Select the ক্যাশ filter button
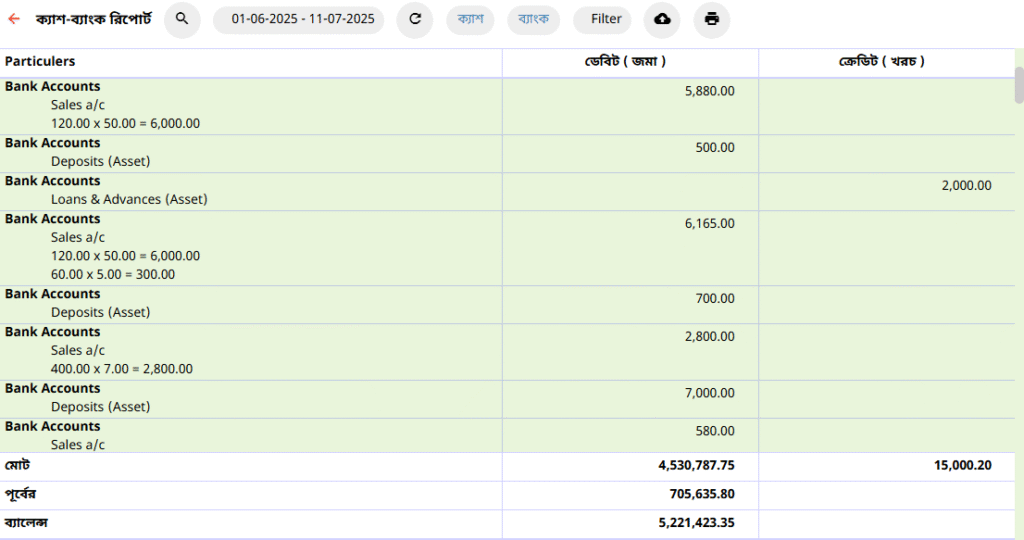Screen dimensions: 1024x540 [470, 20]
